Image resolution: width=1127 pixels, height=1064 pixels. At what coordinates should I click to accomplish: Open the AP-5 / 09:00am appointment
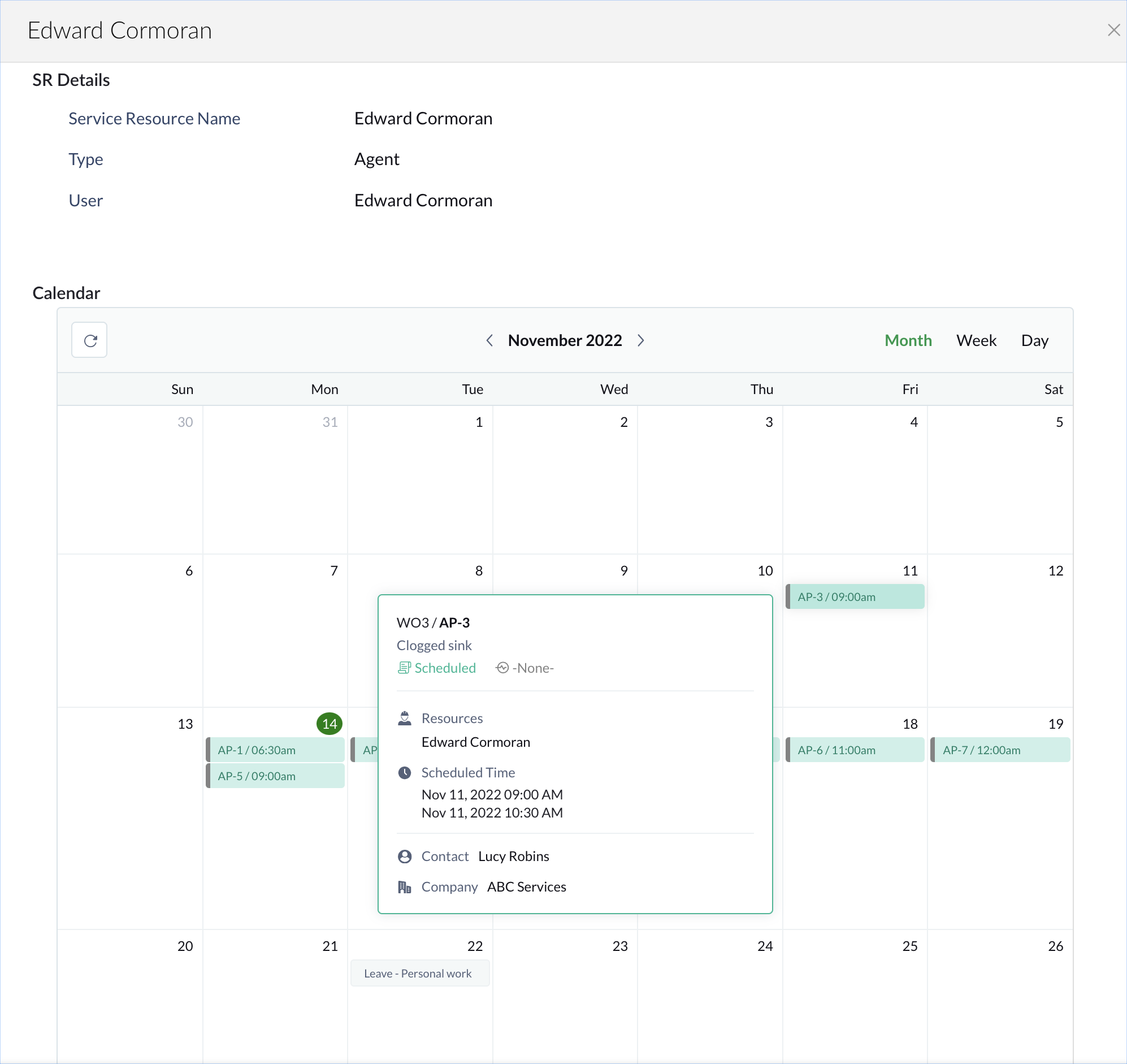(x=275, y=776)
